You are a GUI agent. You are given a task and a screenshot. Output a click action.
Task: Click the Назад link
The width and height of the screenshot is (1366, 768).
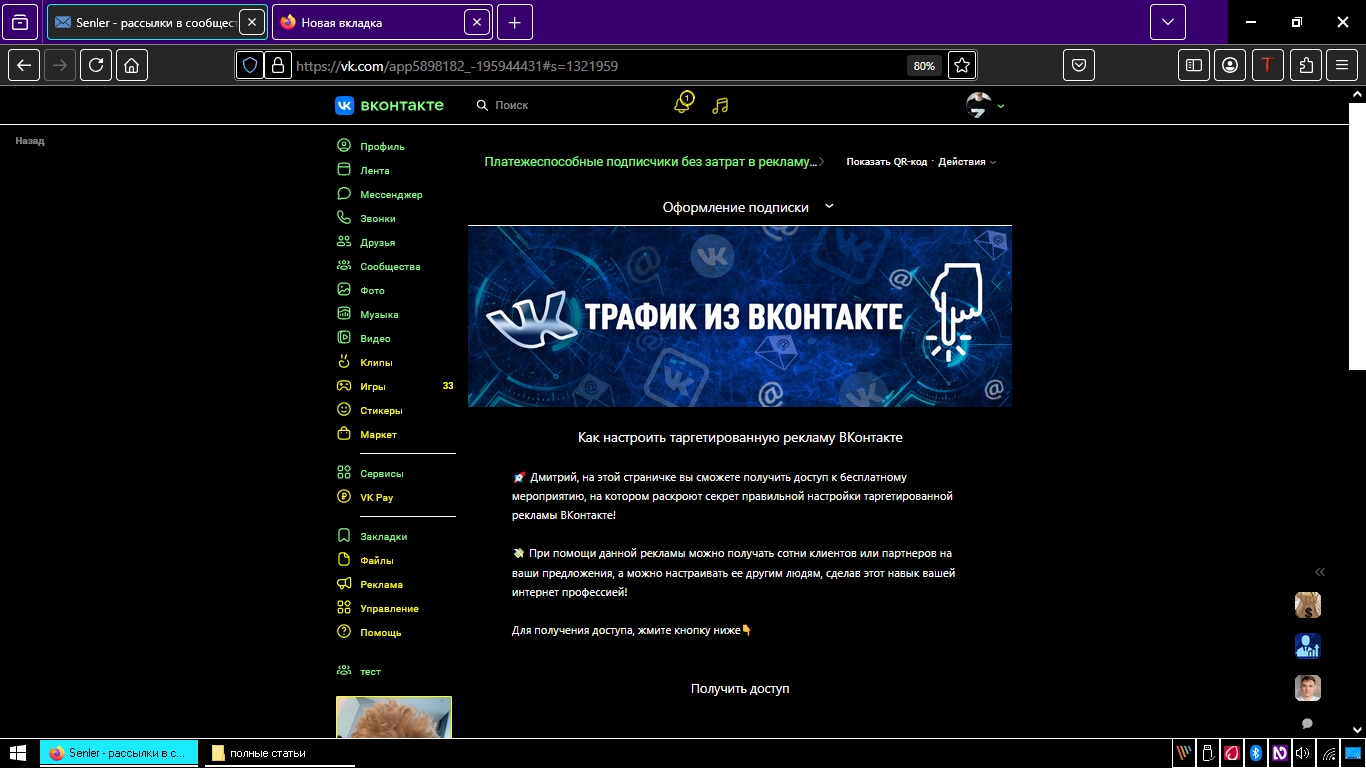pyautogui.click(x=30, y=141)
